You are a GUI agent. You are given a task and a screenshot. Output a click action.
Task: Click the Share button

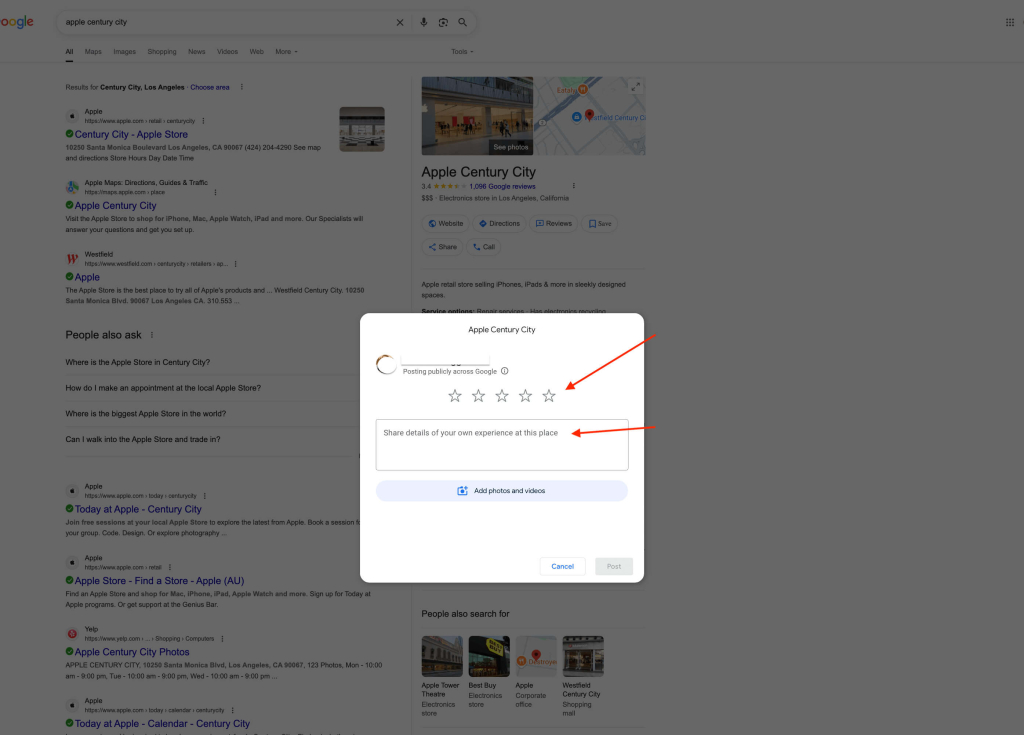[x=442, y=247]
